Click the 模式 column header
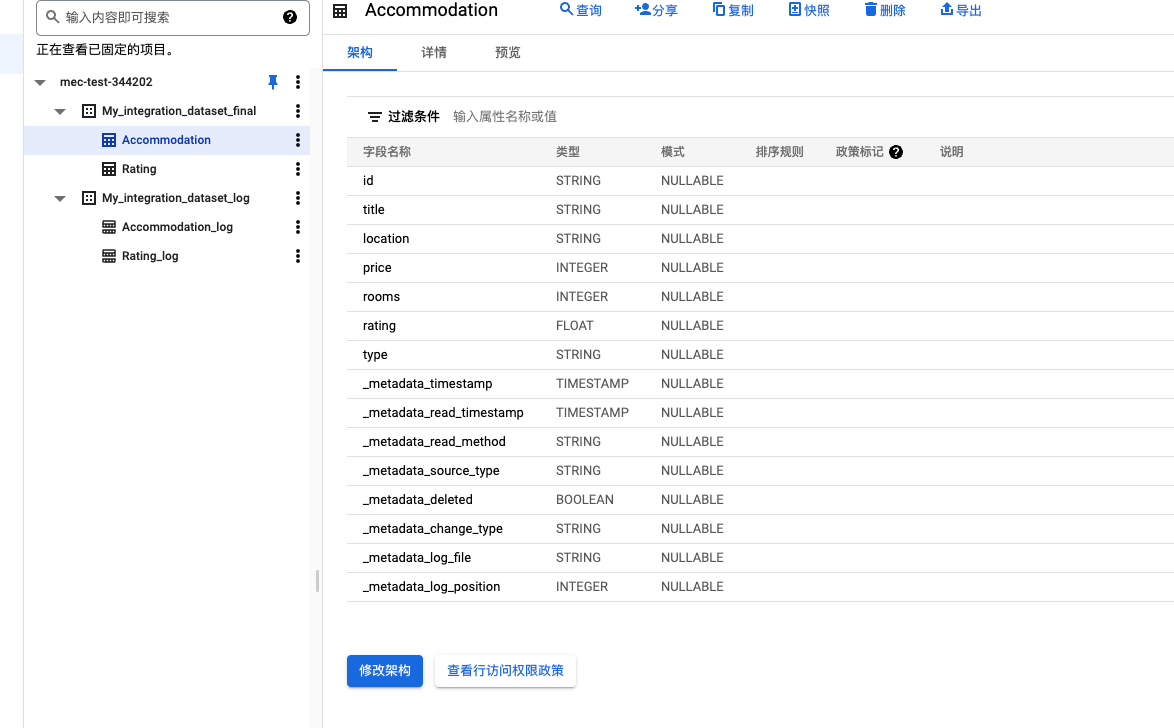The image size is (1174, 728). 672,152
